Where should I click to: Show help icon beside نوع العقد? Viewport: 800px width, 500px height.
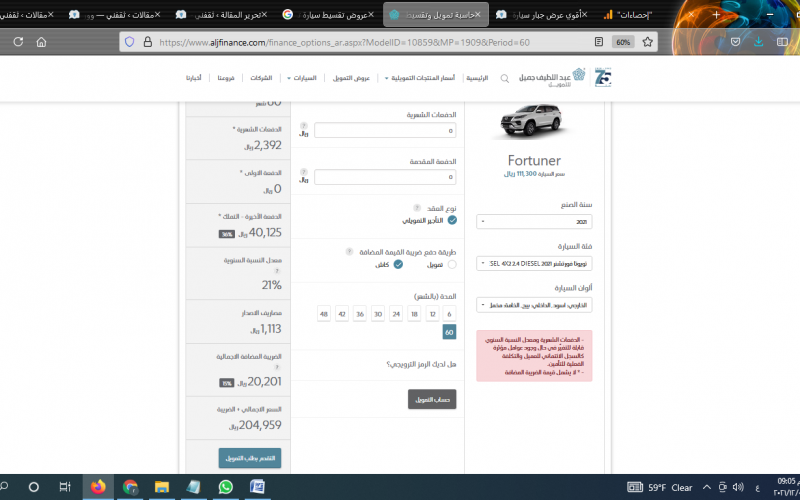[x=417, y=208]
